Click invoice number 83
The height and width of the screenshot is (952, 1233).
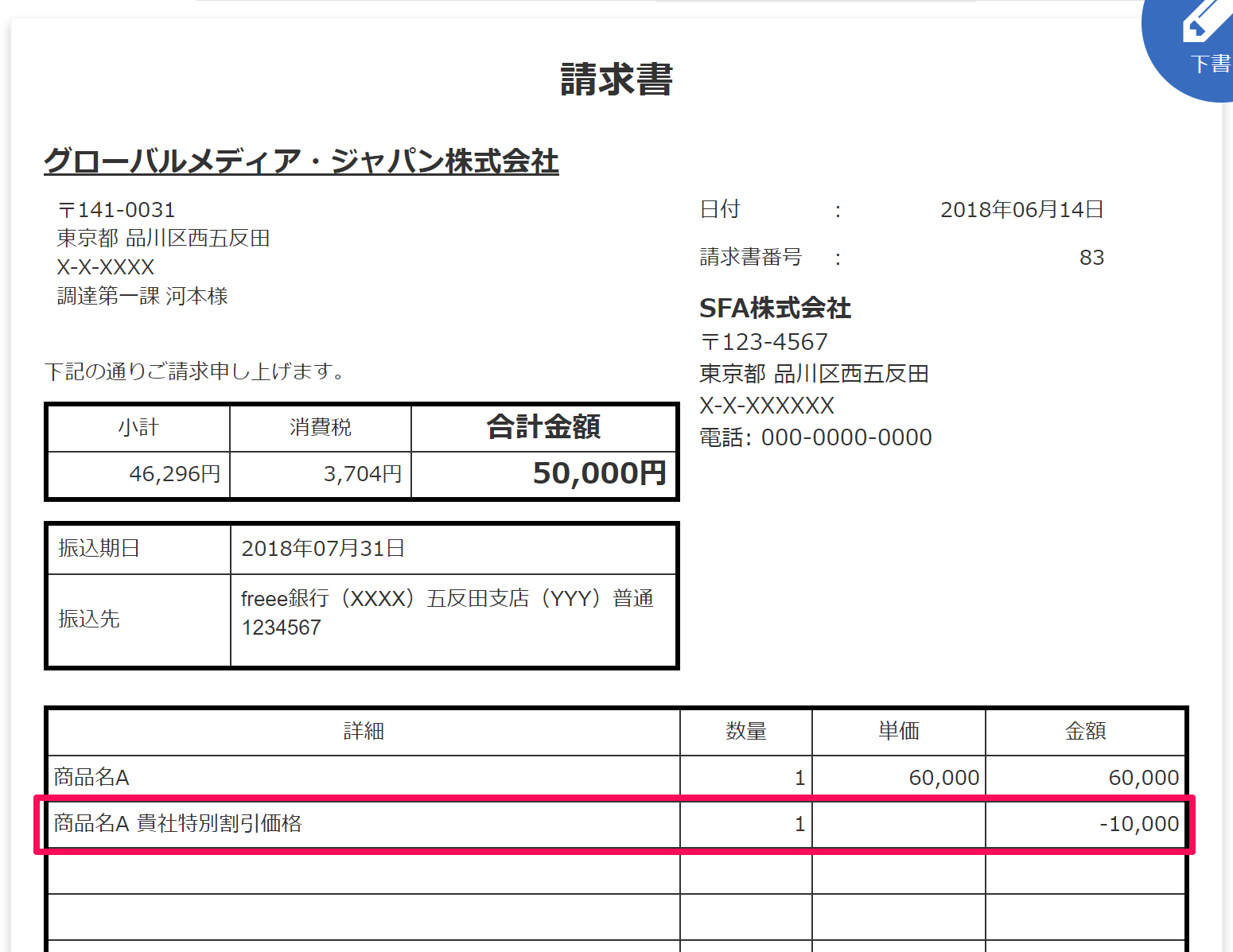pos(1091,258)
